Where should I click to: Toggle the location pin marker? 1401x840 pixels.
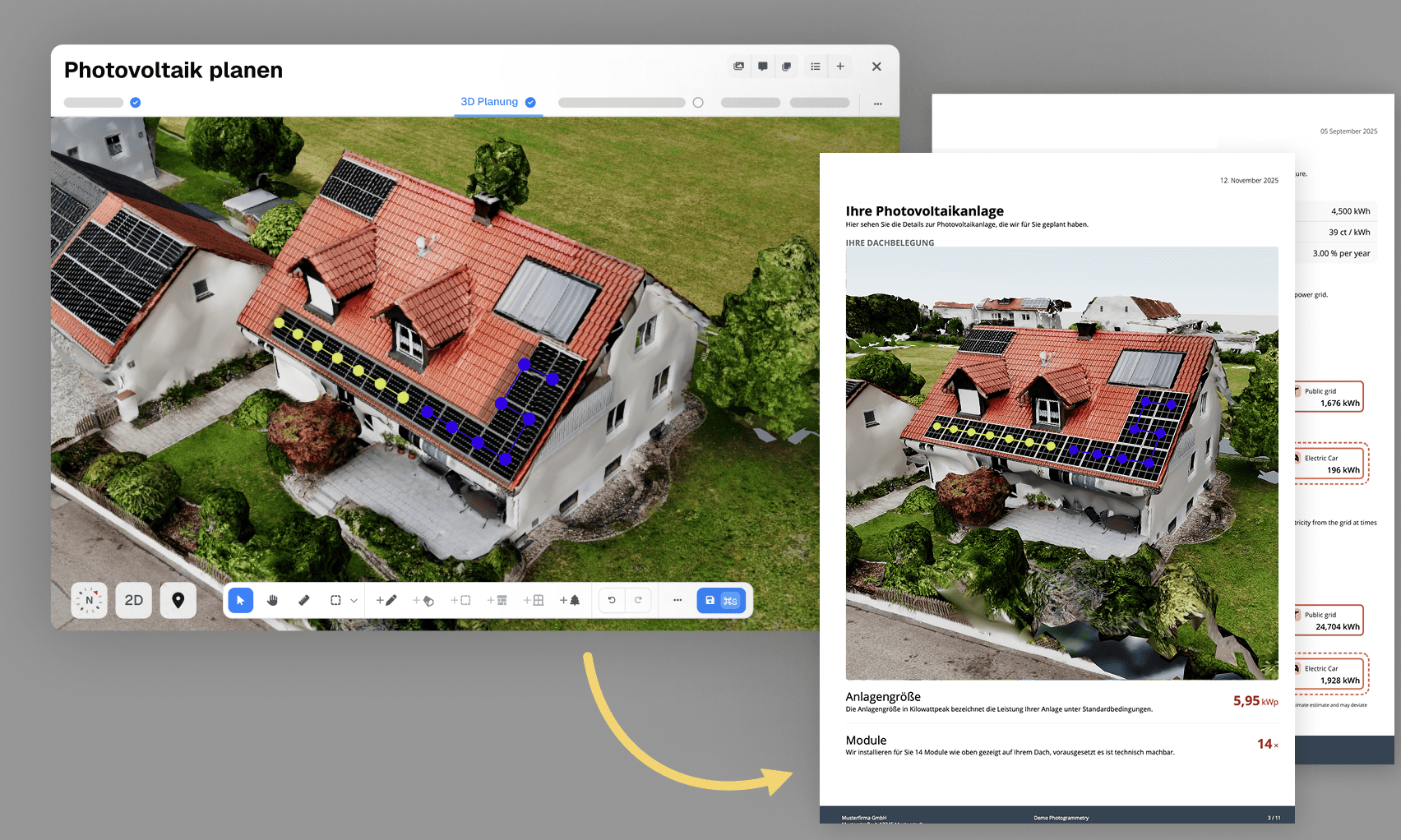[x=178, y=600]
